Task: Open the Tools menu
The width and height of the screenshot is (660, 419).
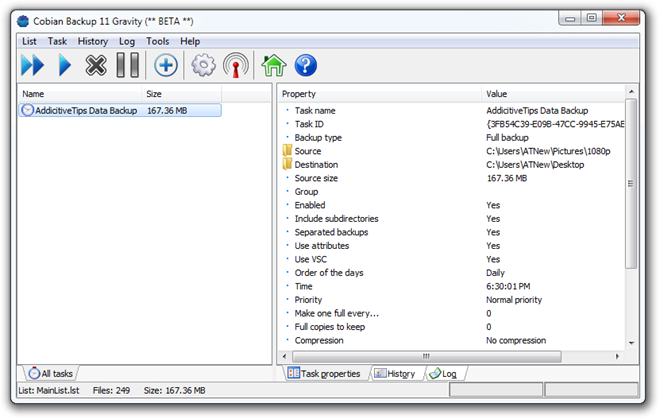Action: (x=157, y=41)
